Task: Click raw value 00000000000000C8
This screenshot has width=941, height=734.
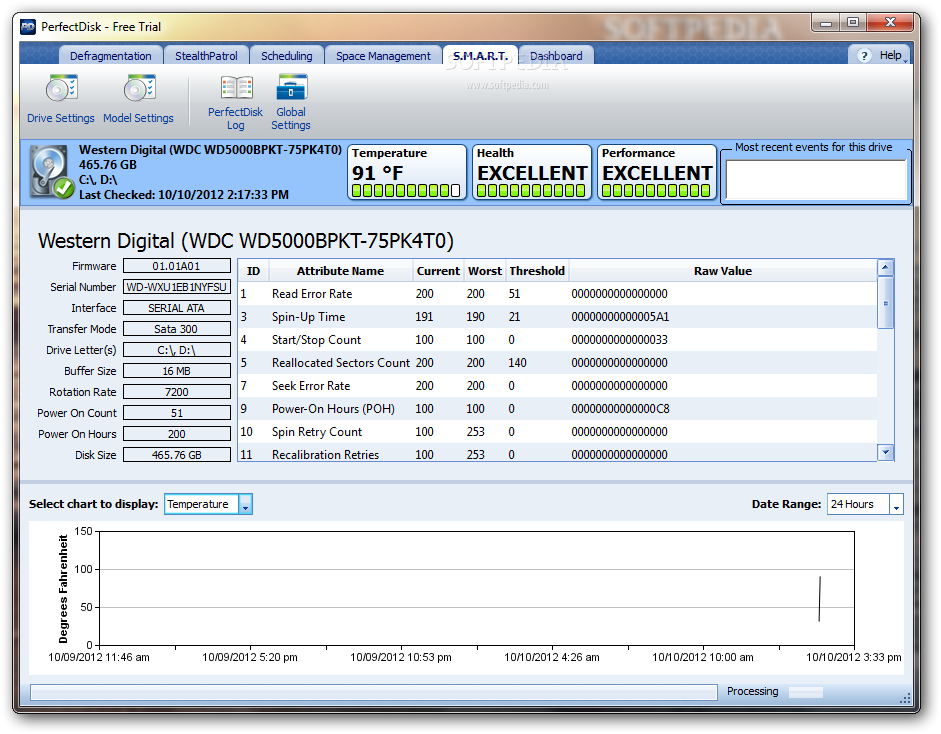Action: [620, 409]
